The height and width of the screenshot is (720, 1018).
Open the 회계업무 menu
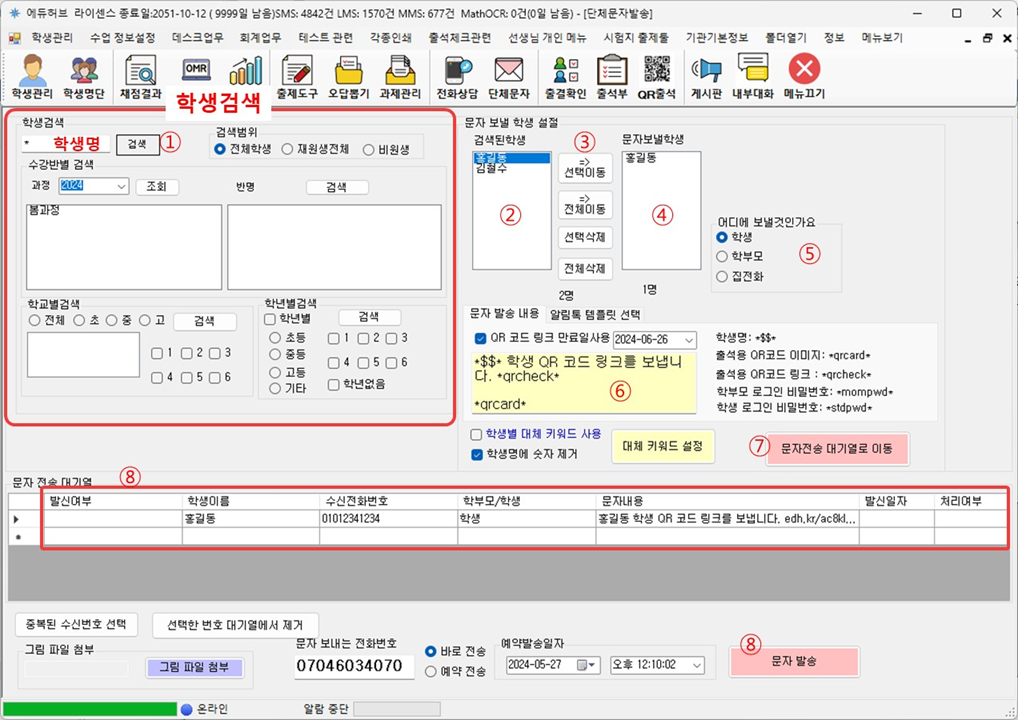(x=255, y=38)
